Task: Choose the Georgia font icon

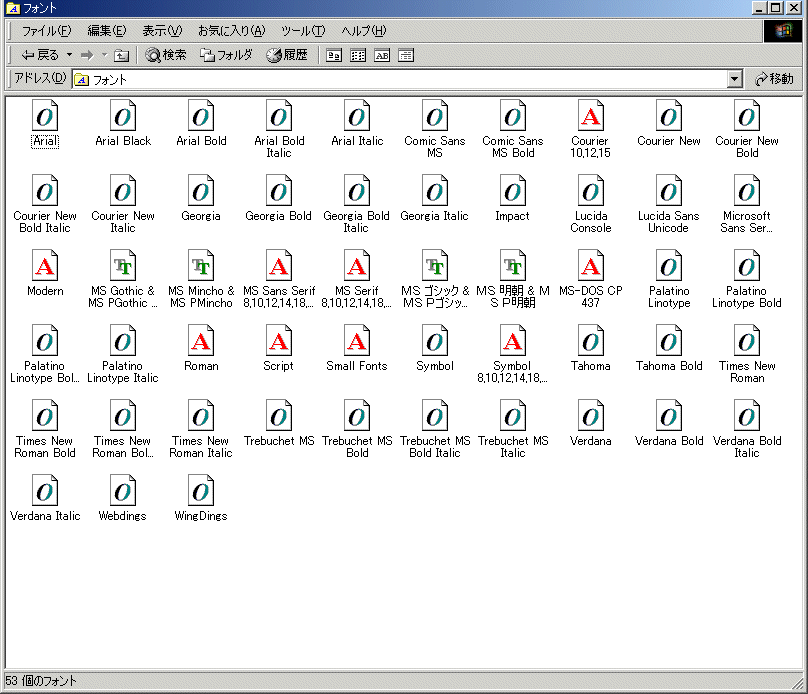Action: click(x=200, y=191)
